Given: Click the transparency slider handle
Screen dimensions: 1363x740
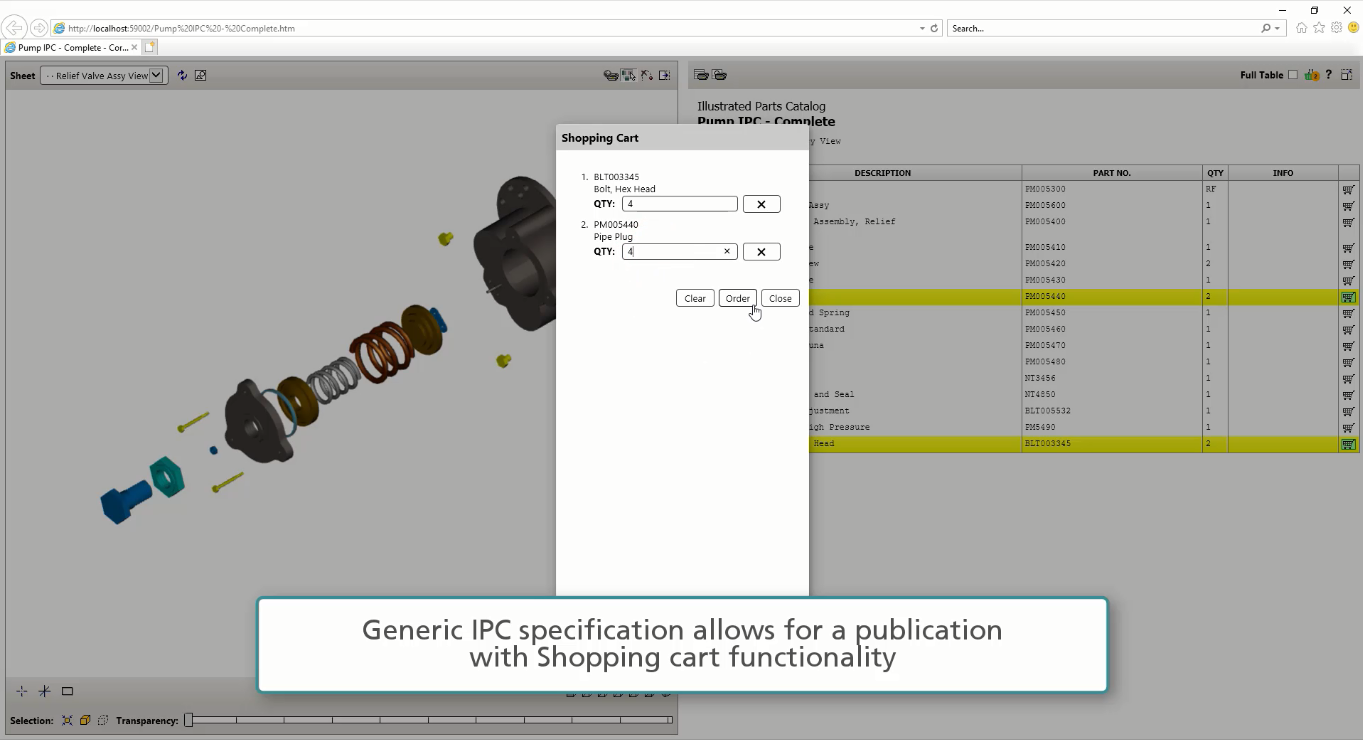Looking at the screenshot, I should click(x=188, y=719).
